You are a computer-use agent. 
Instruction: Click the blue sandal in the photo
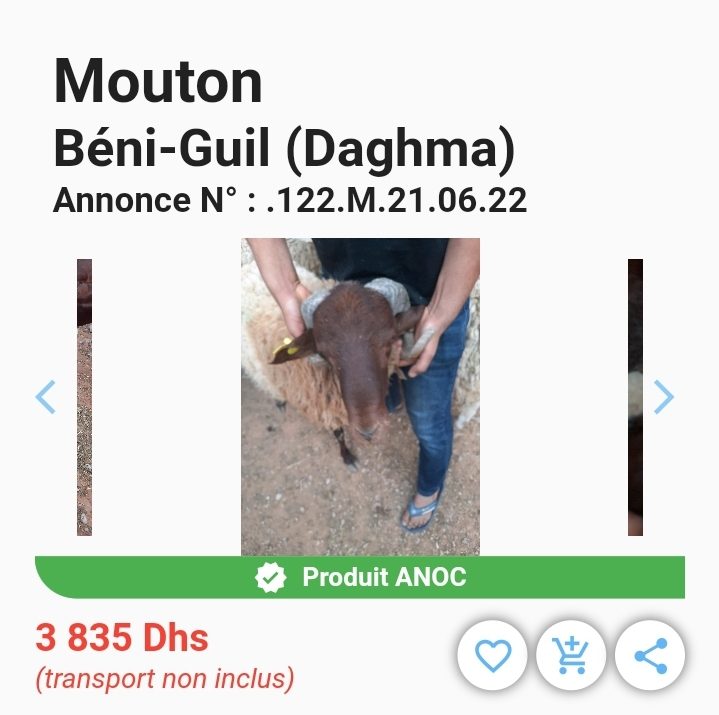click(421, 511)
